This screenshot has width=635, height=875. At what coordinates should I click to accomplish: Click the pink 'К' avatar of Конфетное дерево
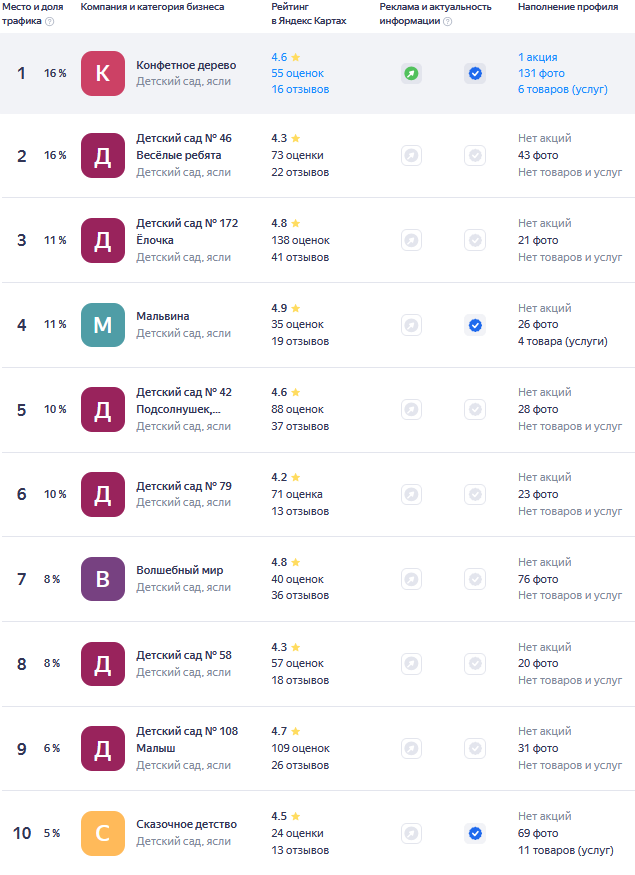tap(103, 73)
